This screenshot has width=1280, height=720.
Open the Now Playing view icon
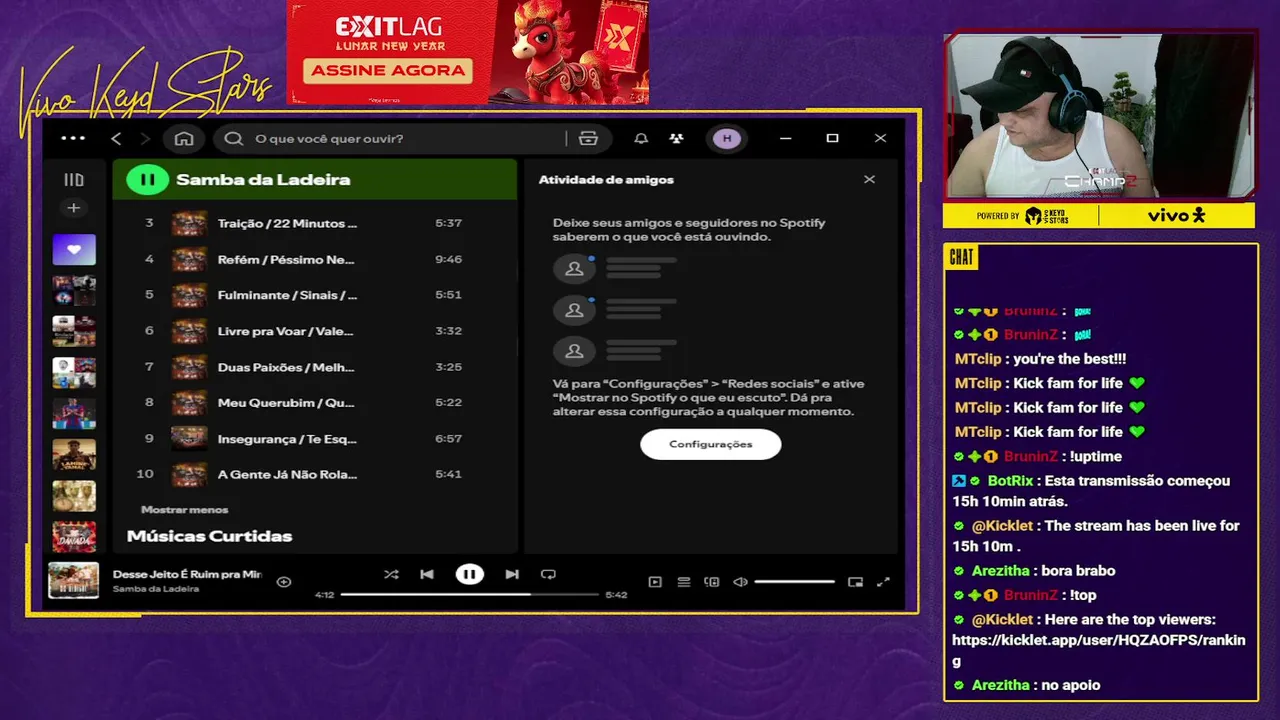point(655,581)
